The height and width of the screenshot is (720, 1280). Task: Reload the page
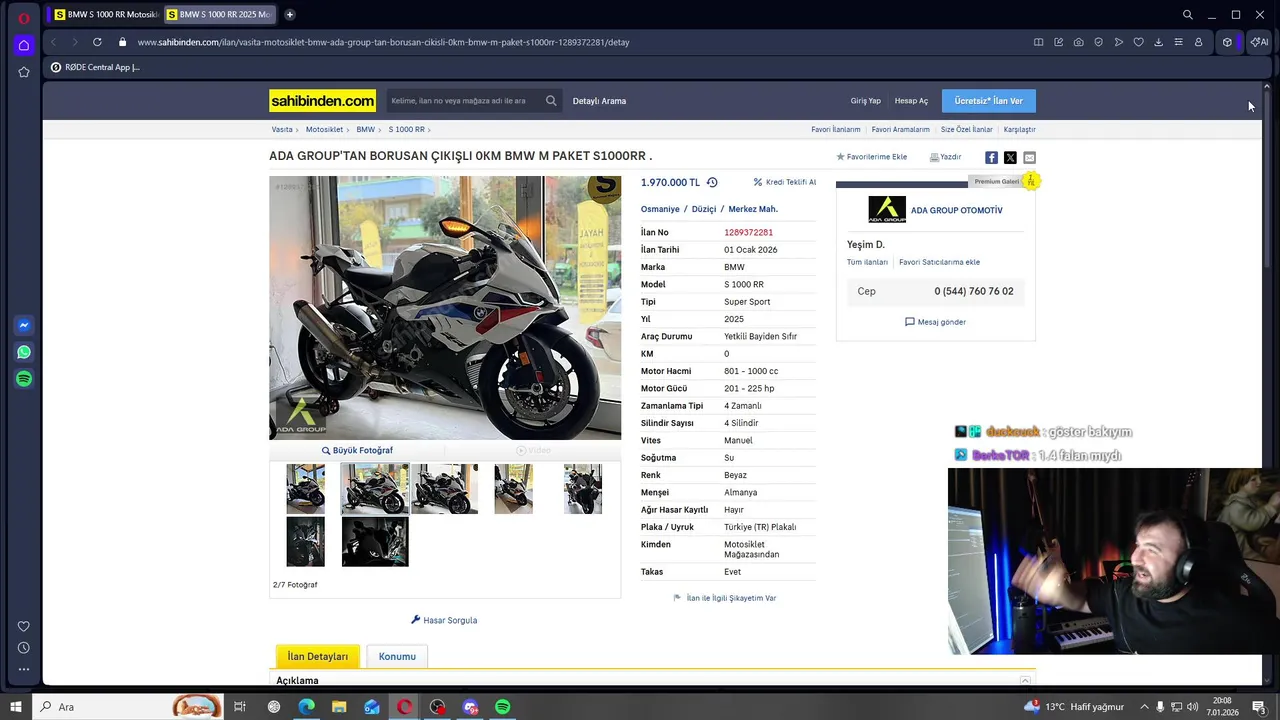[97, 42]
